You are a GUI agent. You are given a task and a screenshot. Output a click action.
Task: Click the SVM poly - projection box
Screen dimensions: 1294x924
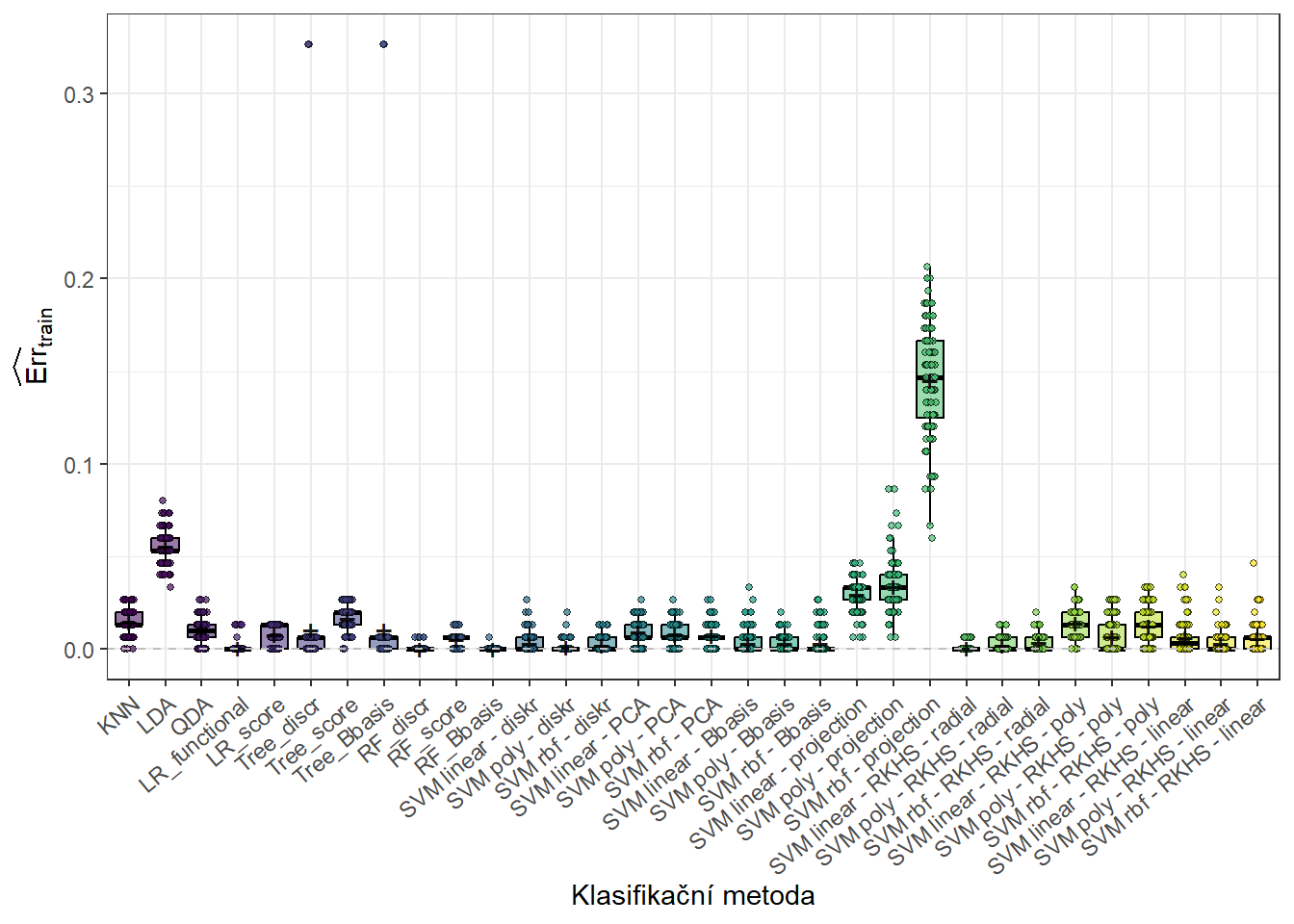893,586
